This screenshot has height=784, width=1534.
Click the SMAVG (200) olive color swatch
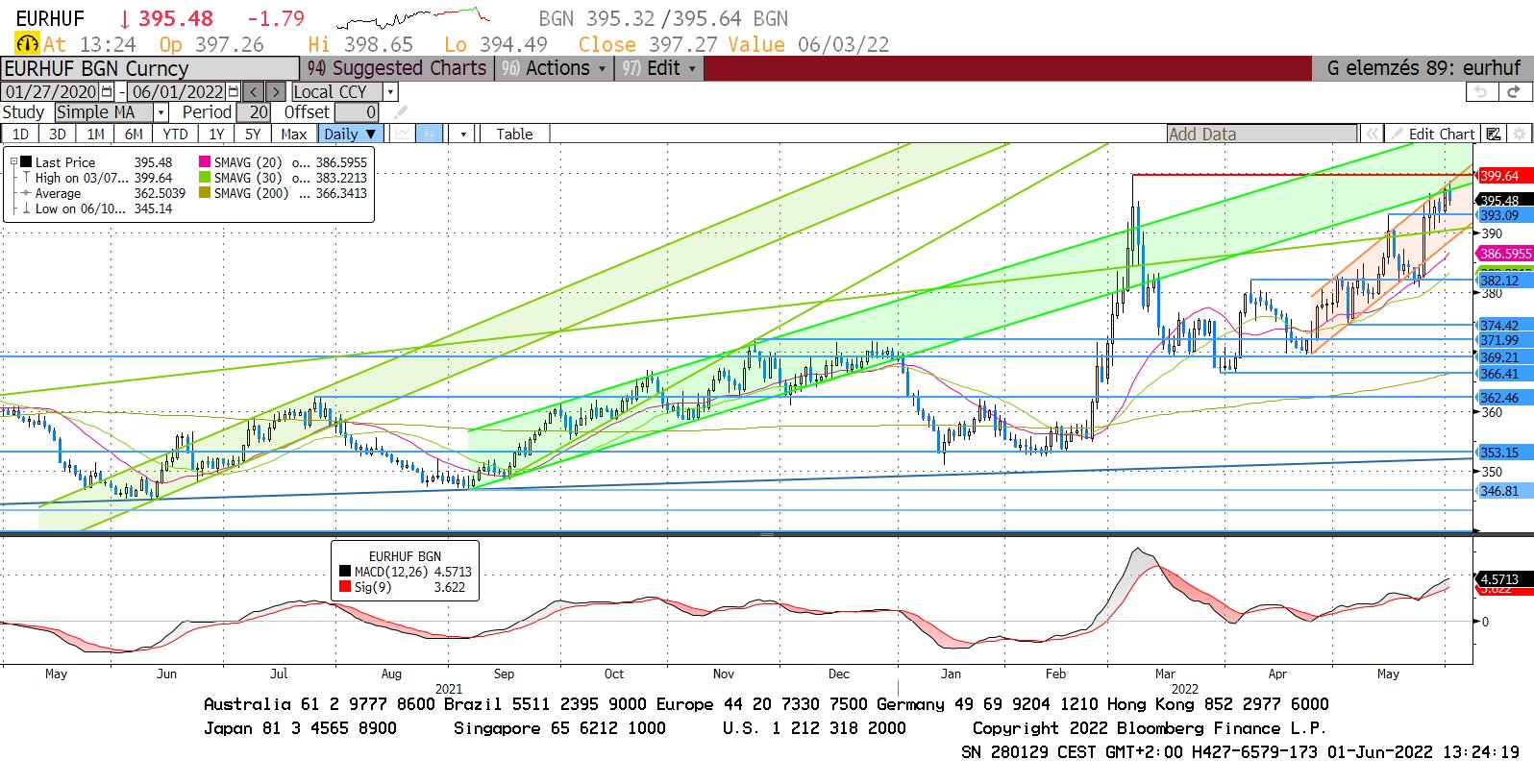click(205, 193)
